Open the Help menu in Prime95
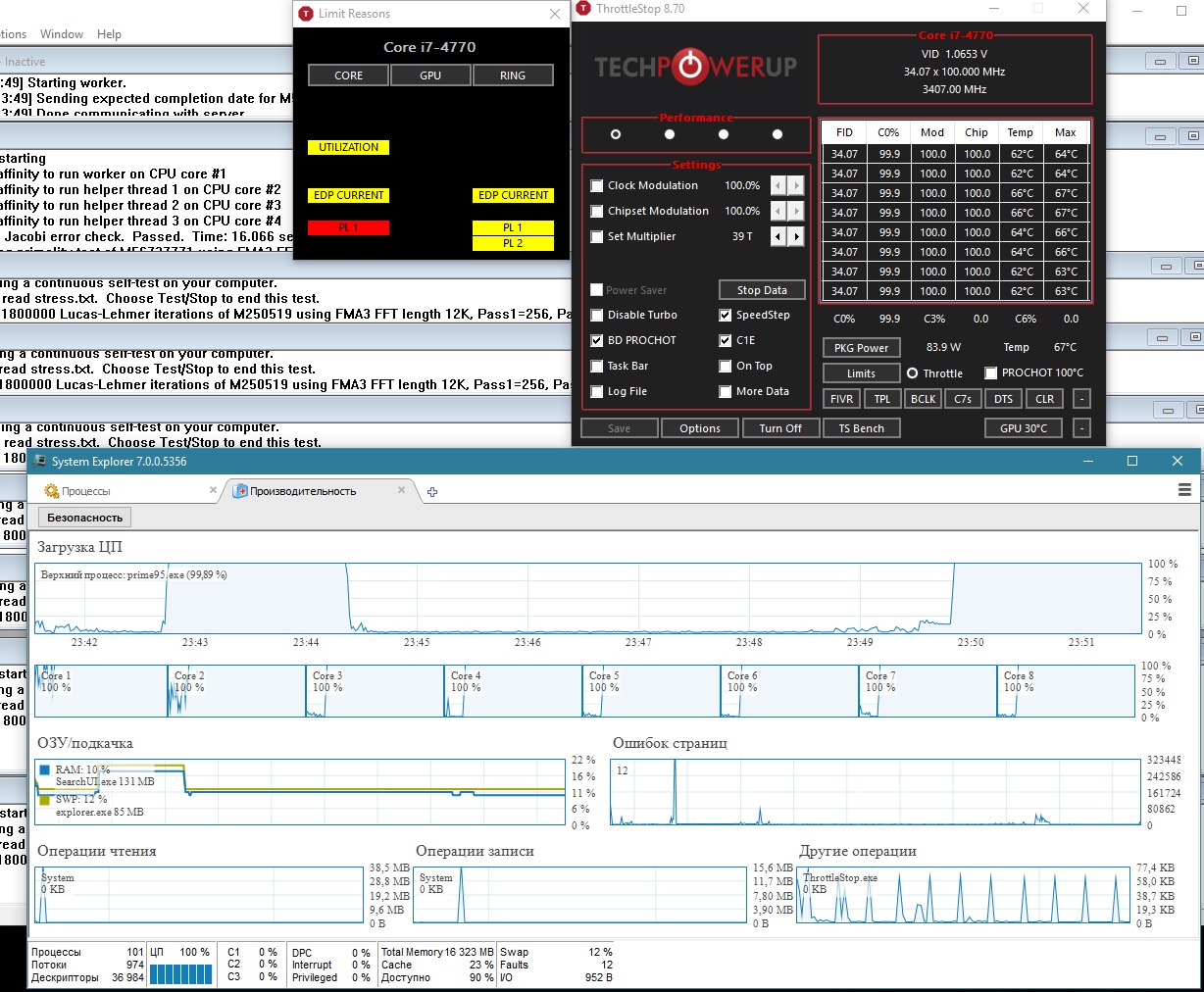The width and height of the screenshot is (1204, 992). [x=109, y=34]
